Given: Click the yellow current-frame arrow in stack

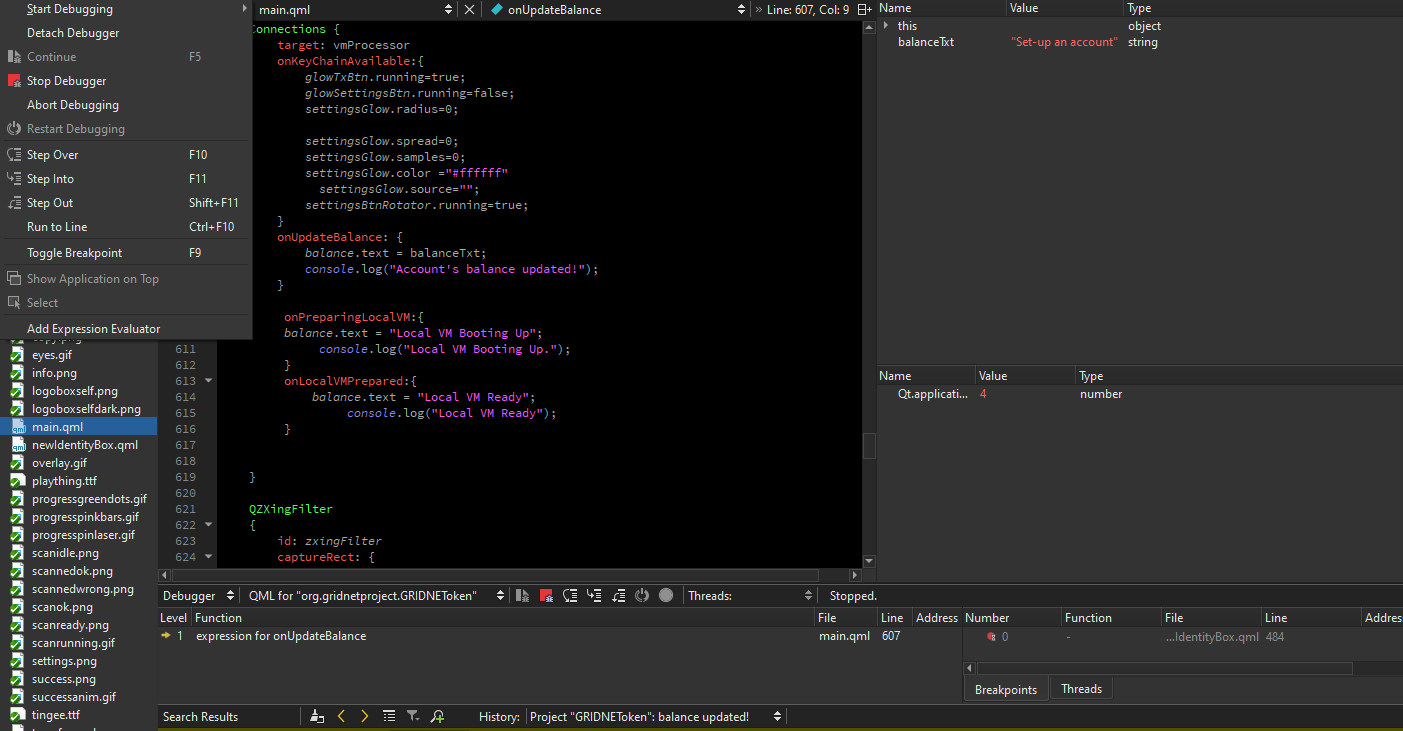Looking at the screenshot, I should click(x=166, y=635).
